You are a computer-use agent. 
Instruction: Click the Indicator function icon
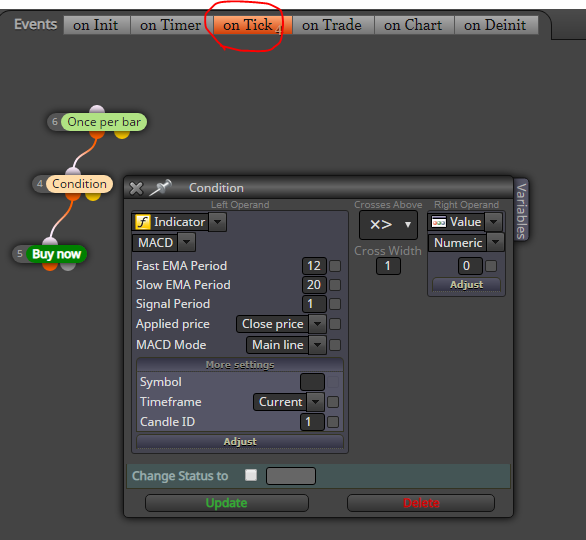click(x=142, y=222)
